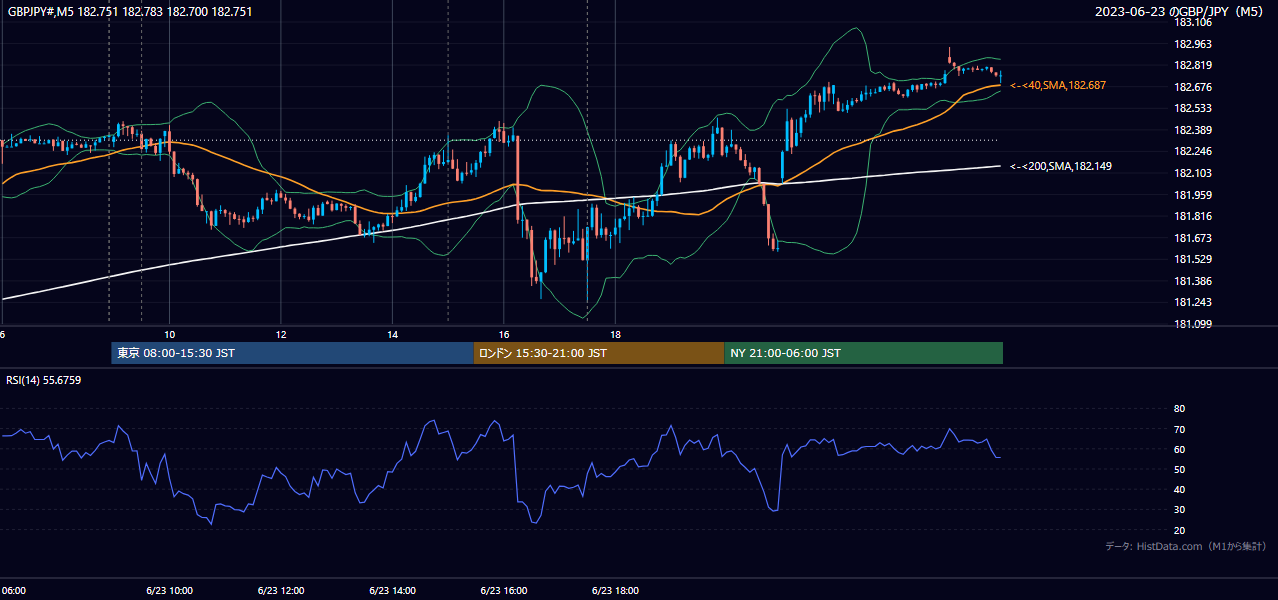Click RSI scale level 40
The image size is (1278, 600).
pyautogui.click(x=1179, y=489)
